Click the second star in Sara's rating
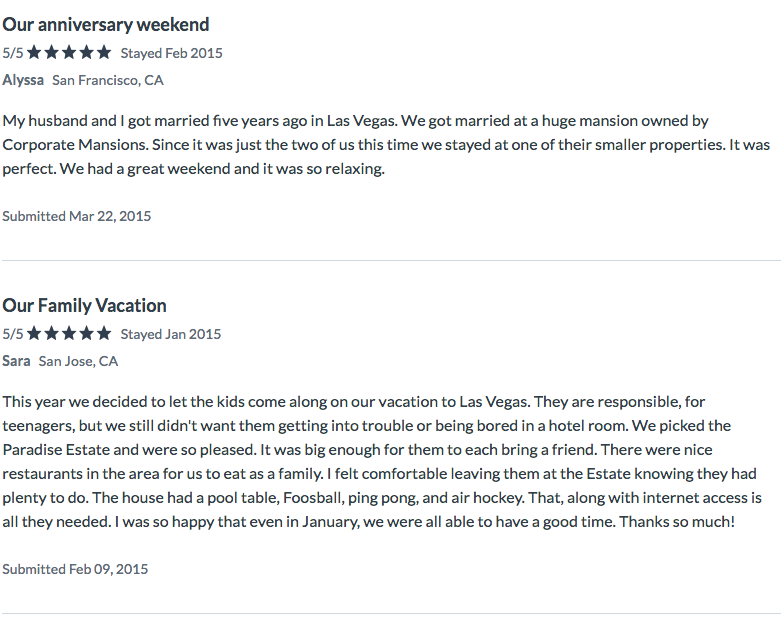 tap(52, 333)
